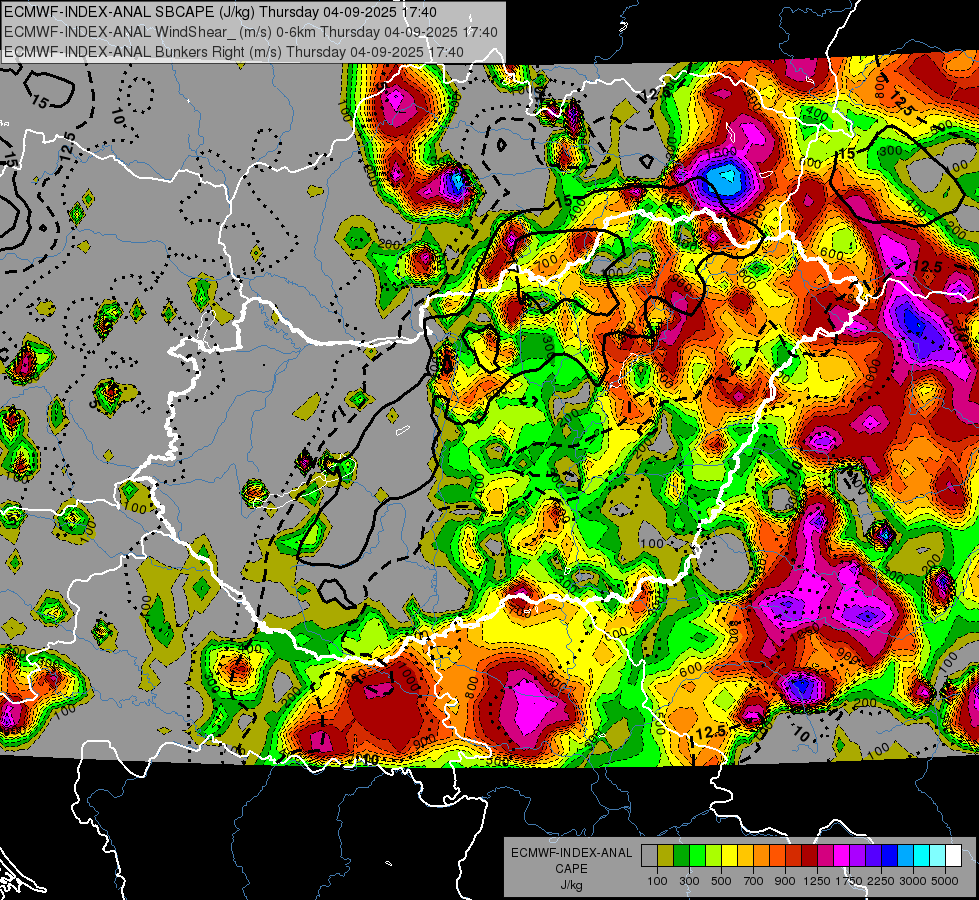Select the bright magenta legend swatch

pos(841,856)
